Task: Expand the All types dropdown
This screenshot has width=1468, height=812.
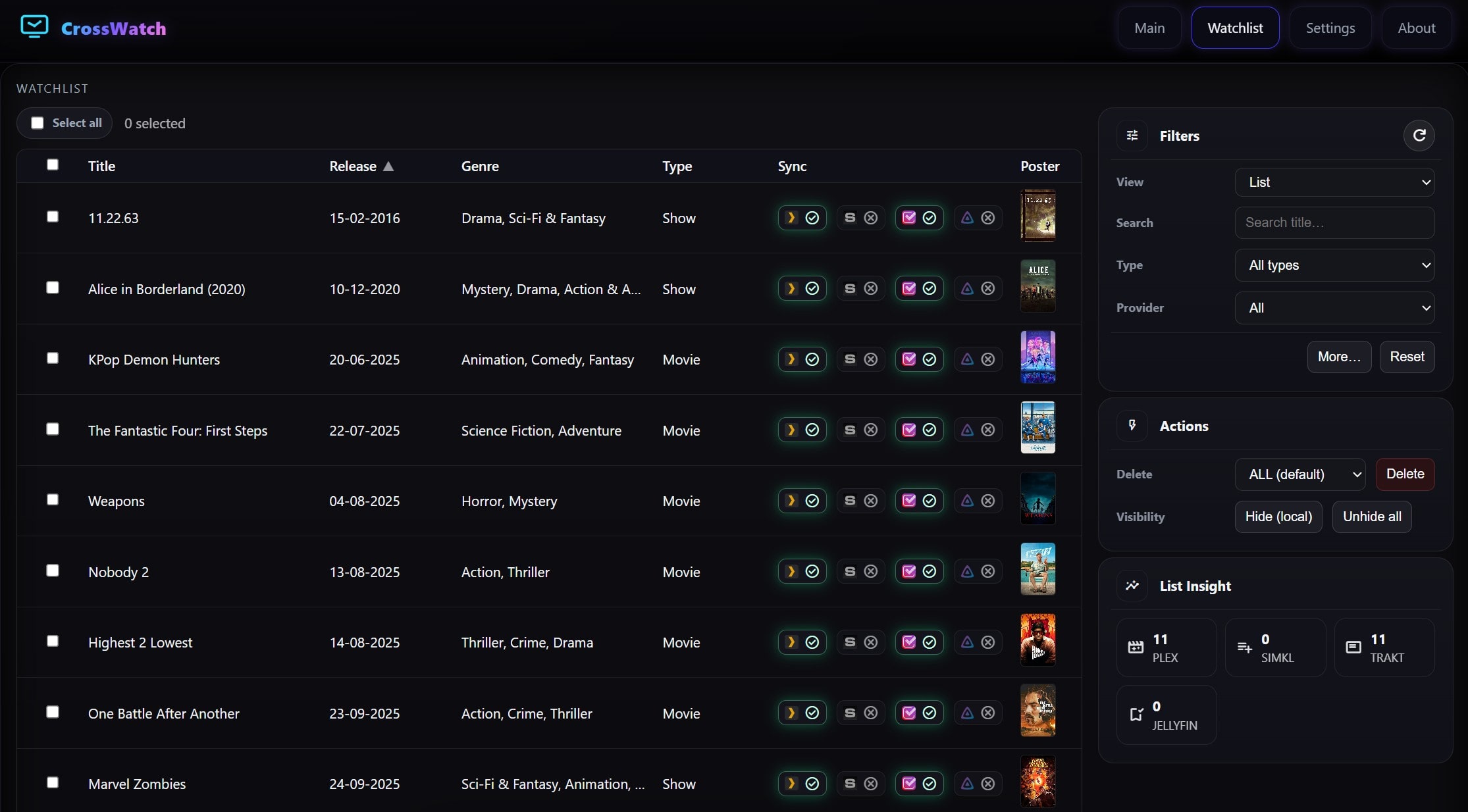Action: 1334,265
